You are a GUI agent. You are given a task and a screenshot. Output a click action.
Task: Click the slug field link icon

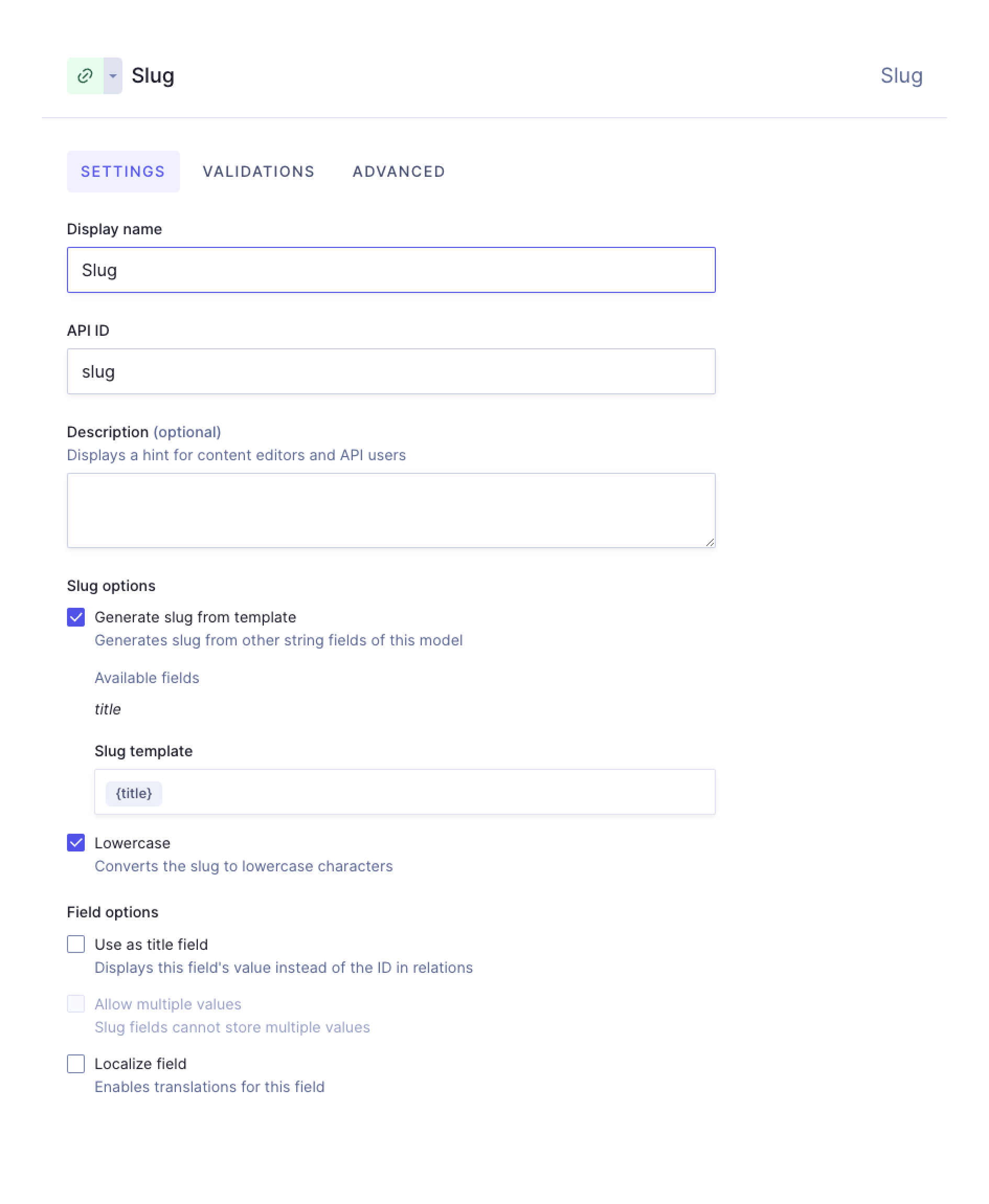[84, 75]
